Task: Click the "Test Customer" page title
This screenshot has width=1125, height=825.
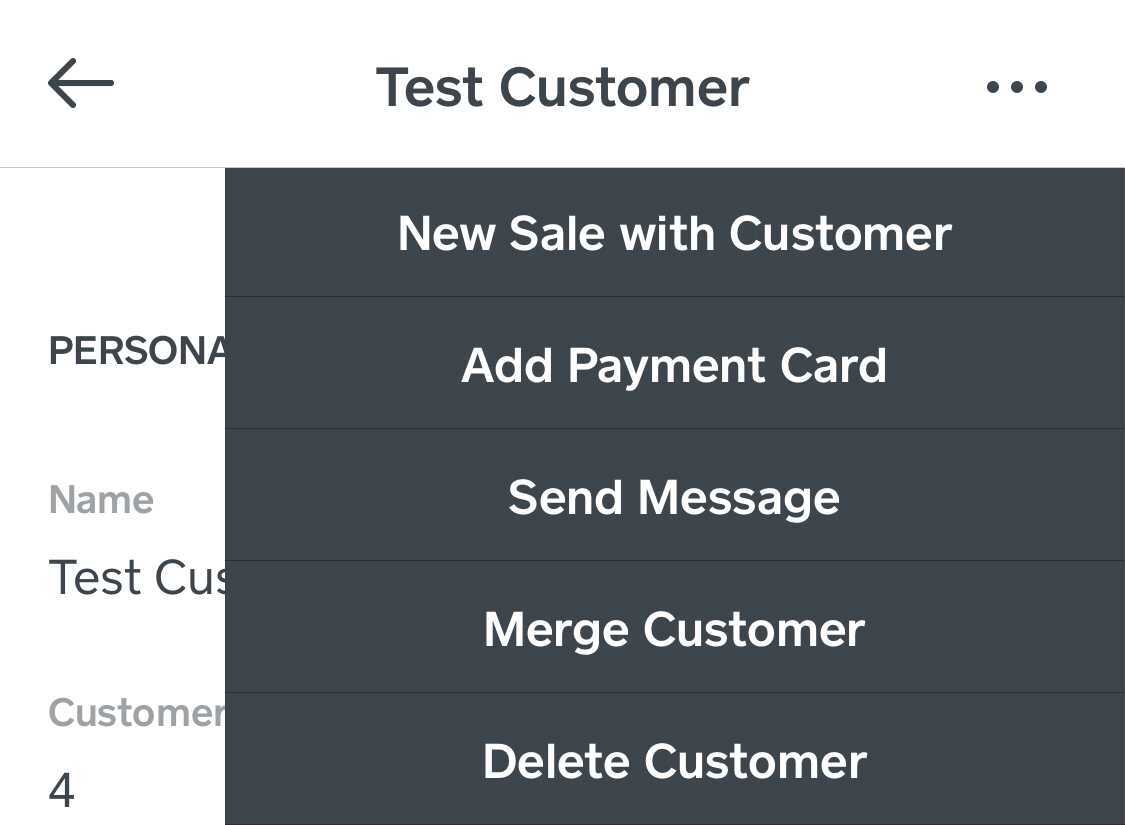Action: (562, 87)
